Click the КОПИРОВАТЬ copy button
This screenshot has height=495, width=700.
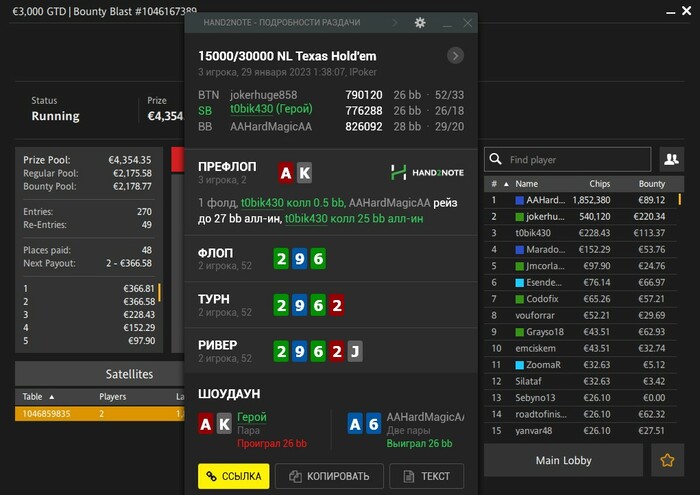(x=329, y=476)
